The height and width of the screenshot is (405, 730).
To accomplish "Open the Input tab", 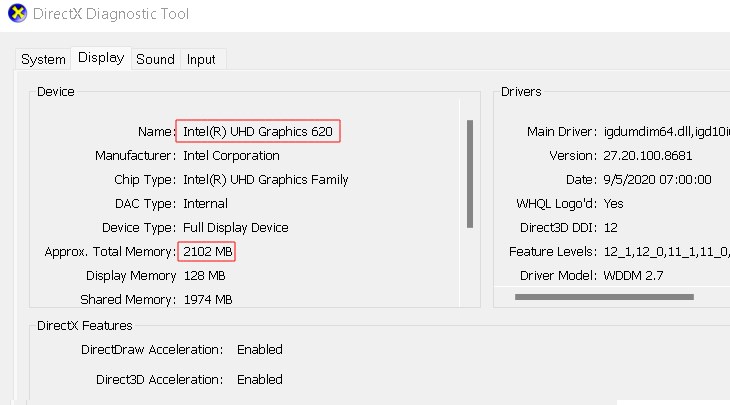I will pyautogui.click(x=201, y=60).
